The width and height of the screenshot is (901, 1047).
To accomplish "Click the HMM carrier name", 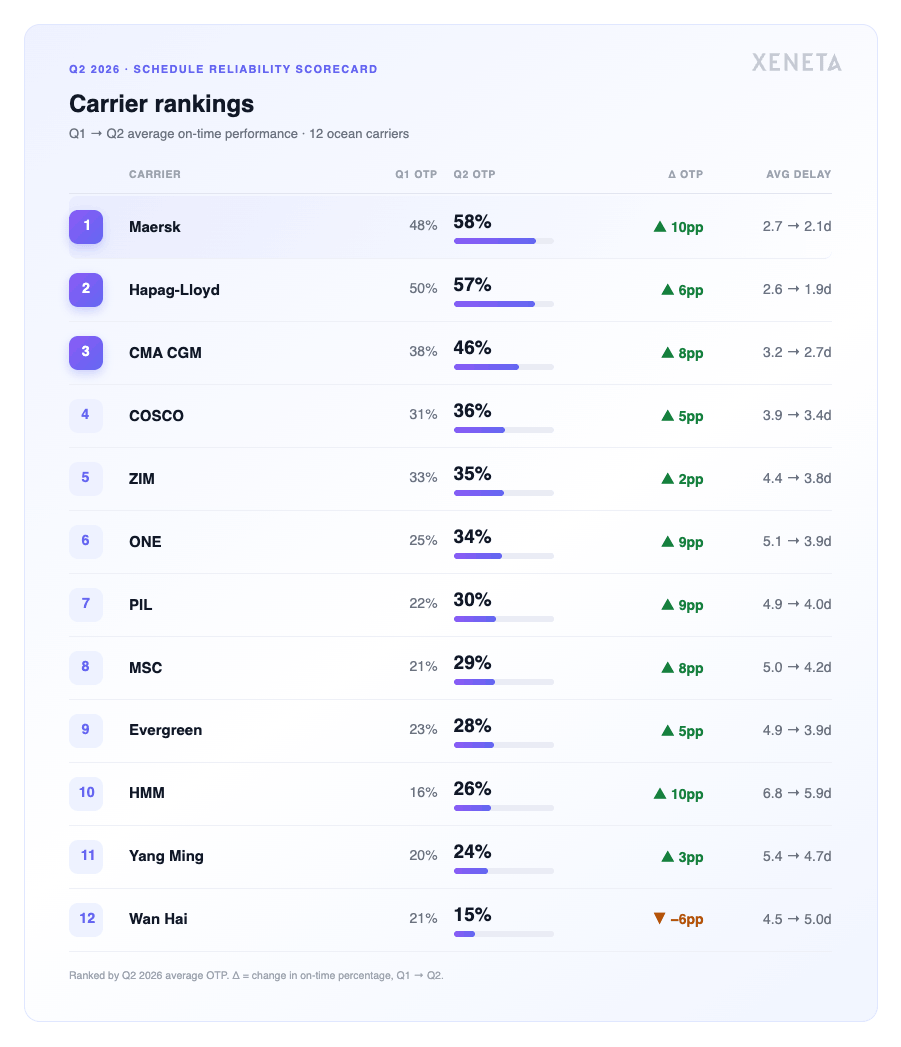I will (147, 793).
